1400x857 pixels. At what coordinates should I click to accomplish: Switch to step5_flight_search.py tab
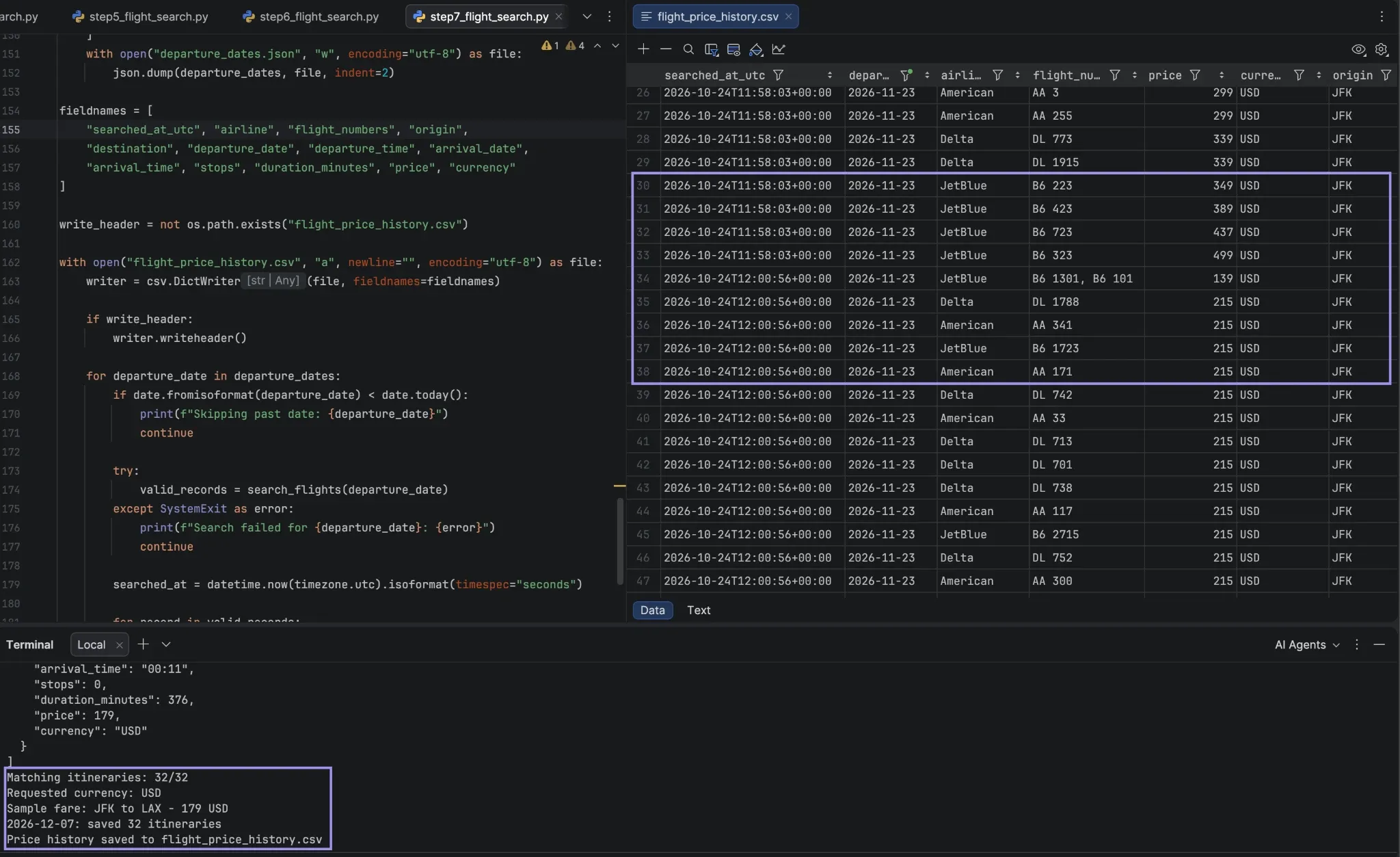[x=140, y=16]
